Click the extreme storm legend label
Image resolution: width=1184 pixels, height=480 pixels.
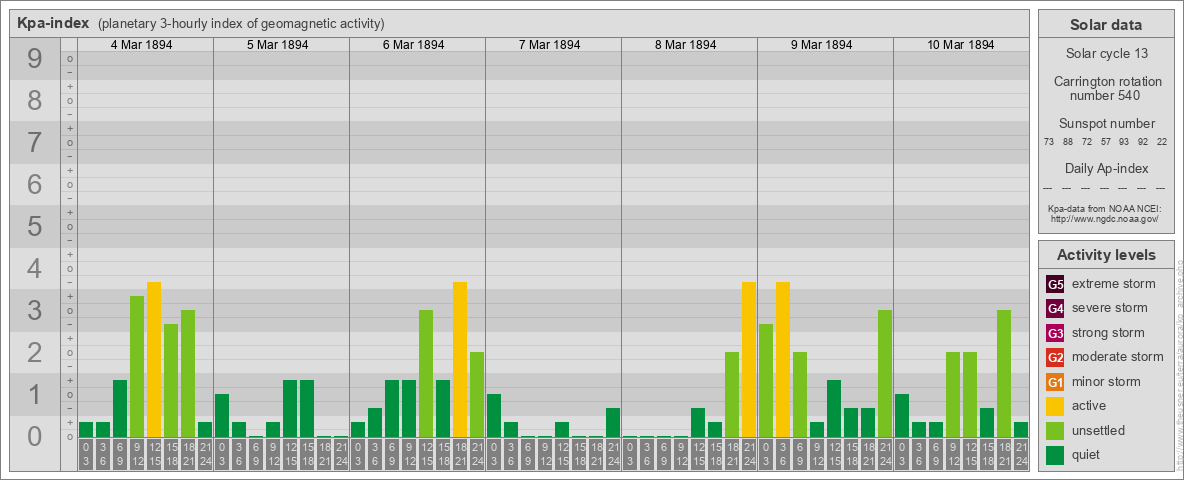tap(1114, 284)
